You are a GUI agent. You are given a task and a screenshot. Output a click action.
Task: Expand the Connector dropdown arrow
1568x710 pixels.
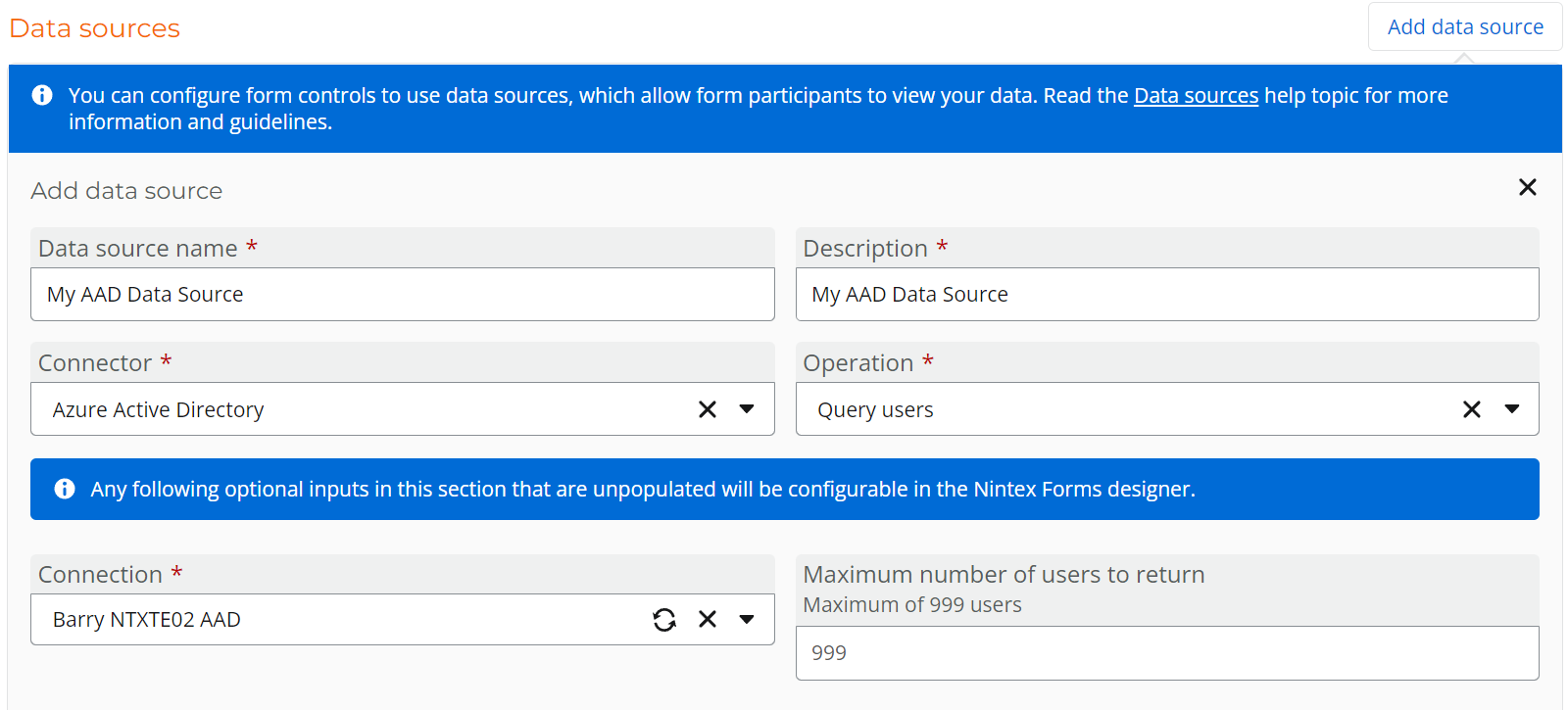coord(747,409)
